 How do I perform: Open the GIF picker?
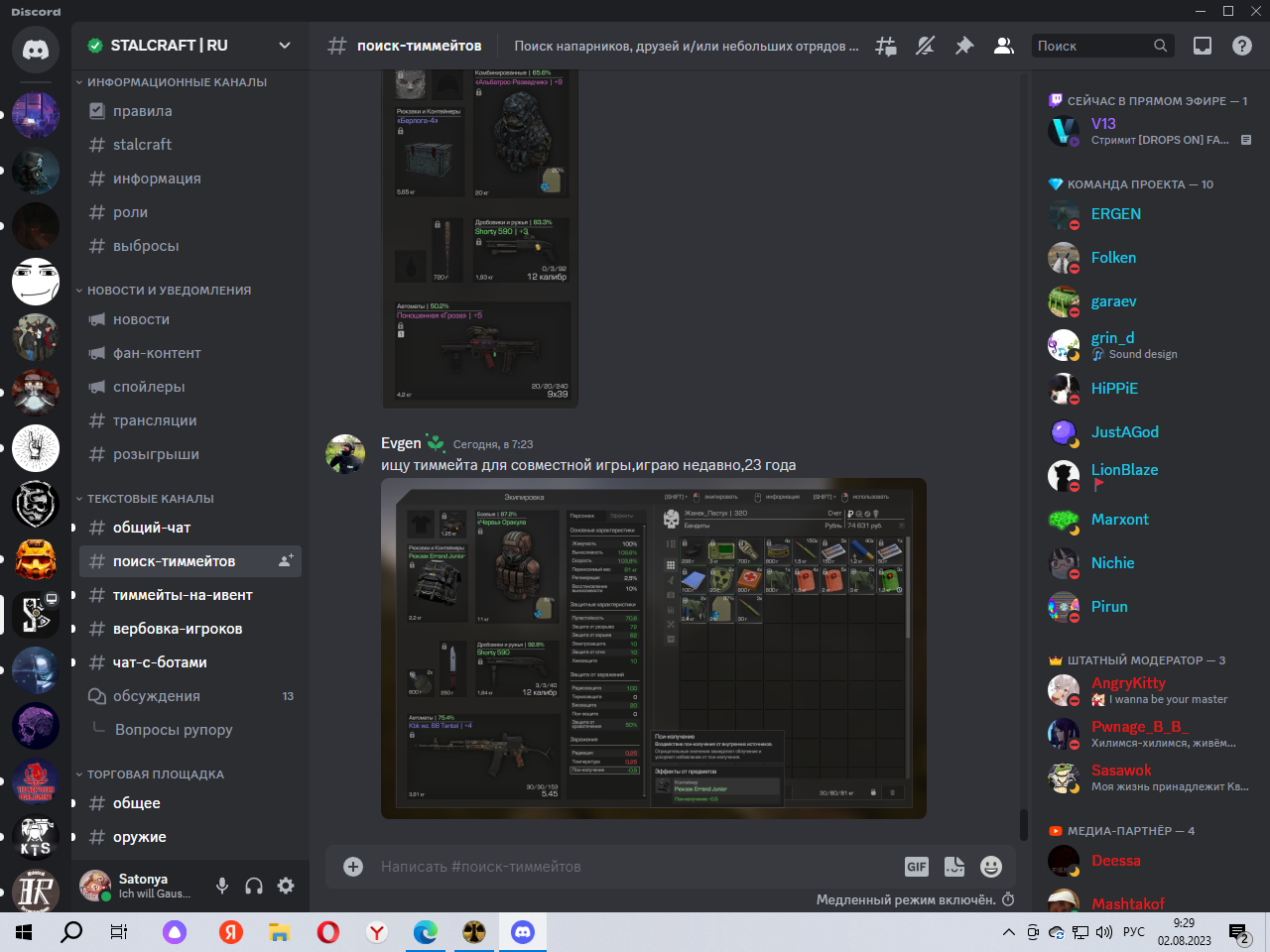[x=917, y=867]
